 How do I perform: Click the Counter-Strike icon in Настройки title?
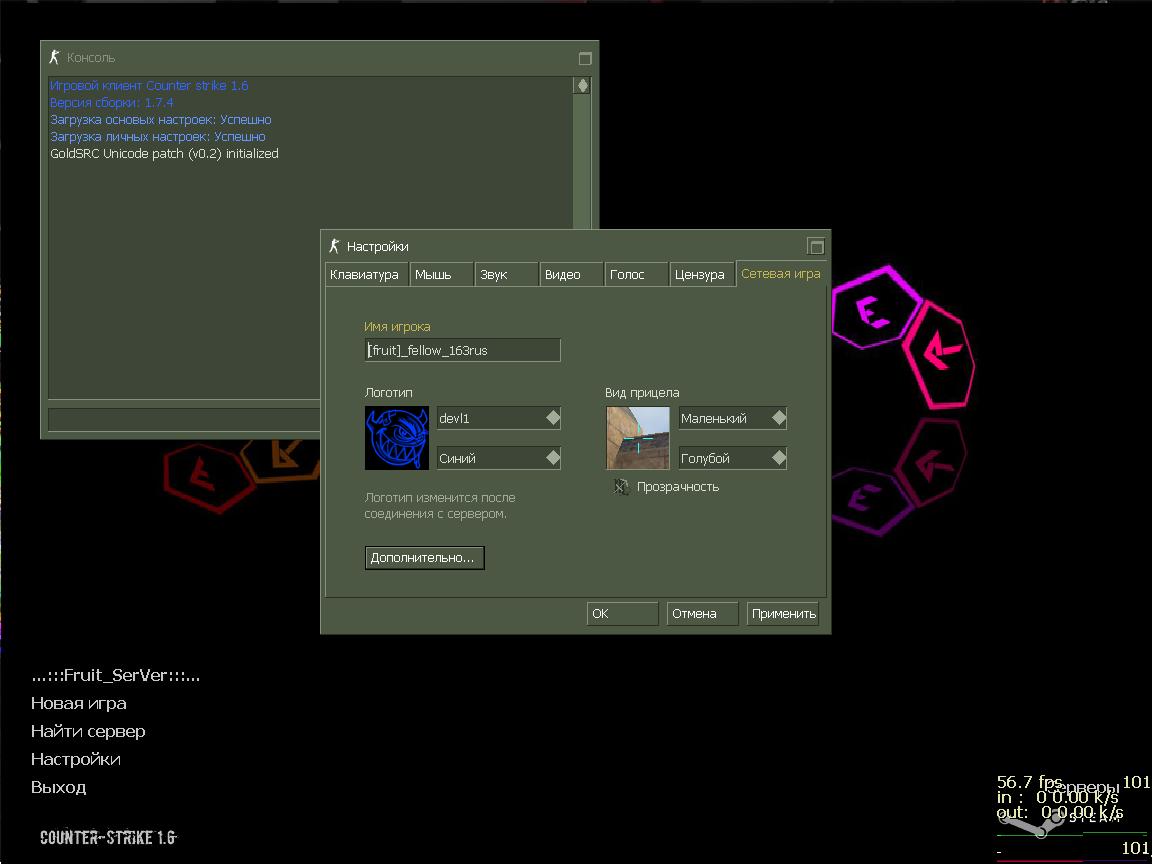click(x=334, y=246)
